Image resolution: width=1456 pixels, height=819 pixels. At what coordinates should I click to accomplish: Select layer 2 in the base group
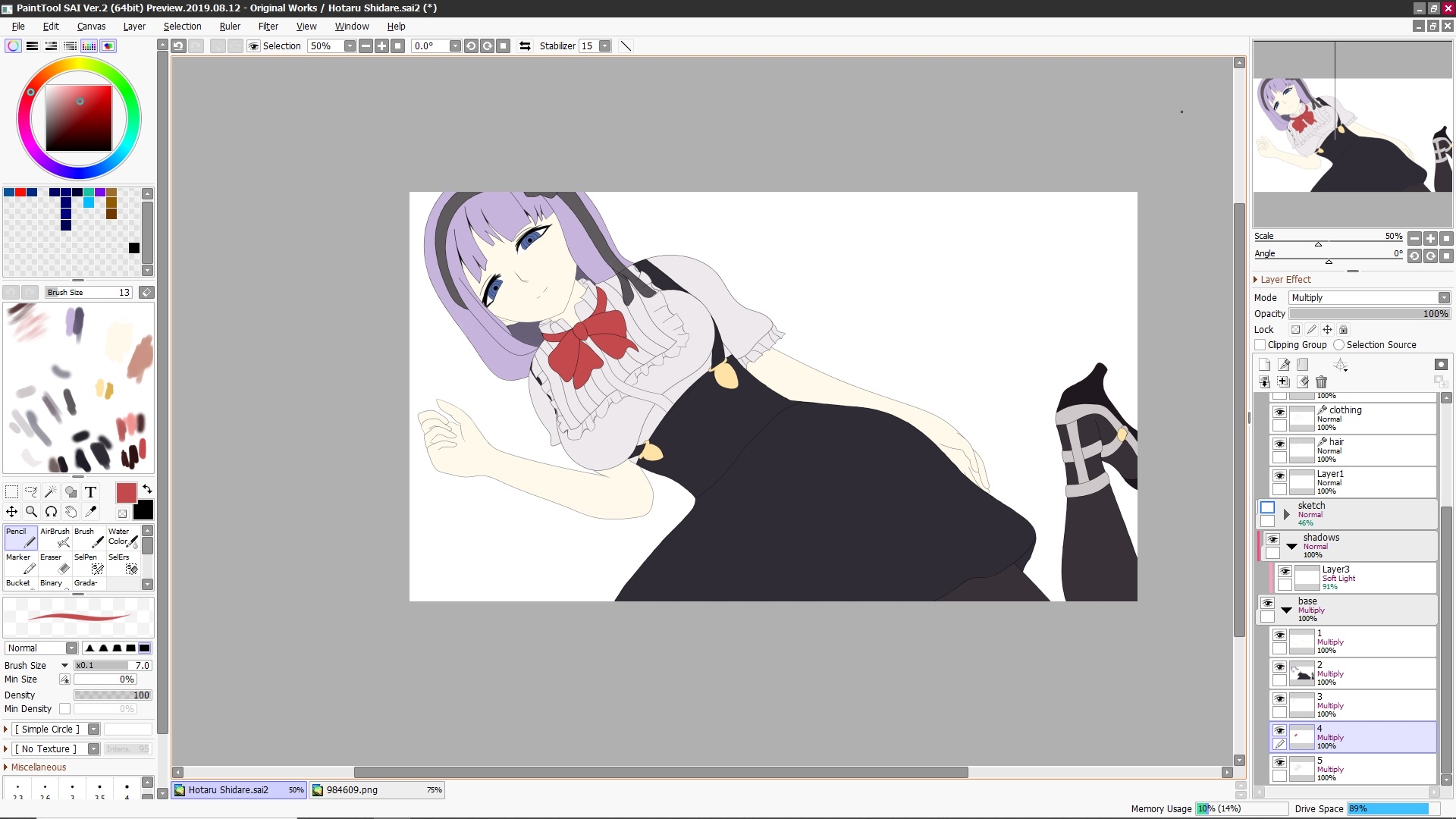pyautogui.click(x=1354, y=673)
